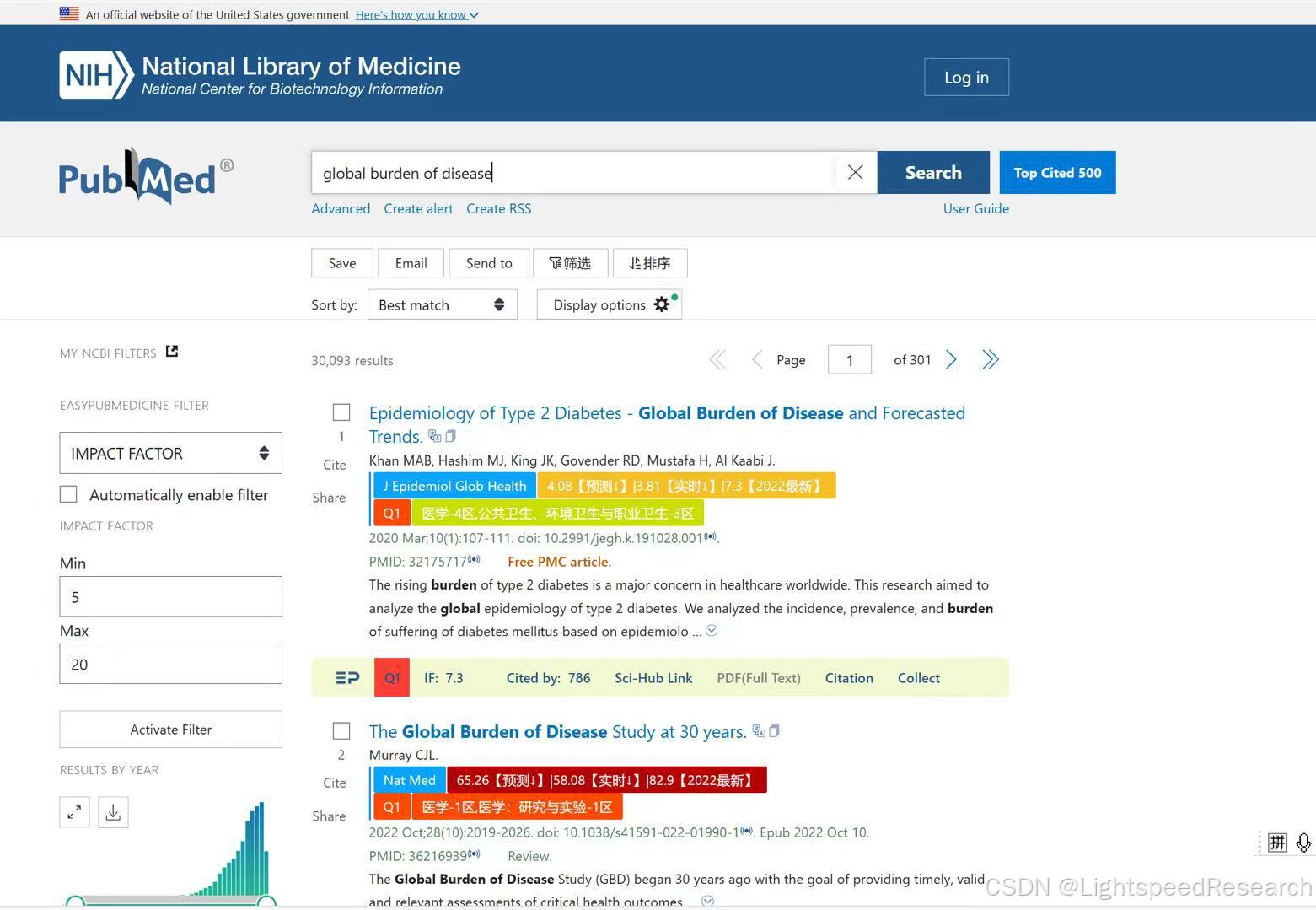
Task: Click Cite for result 1
Action: [x=335, y=465]
